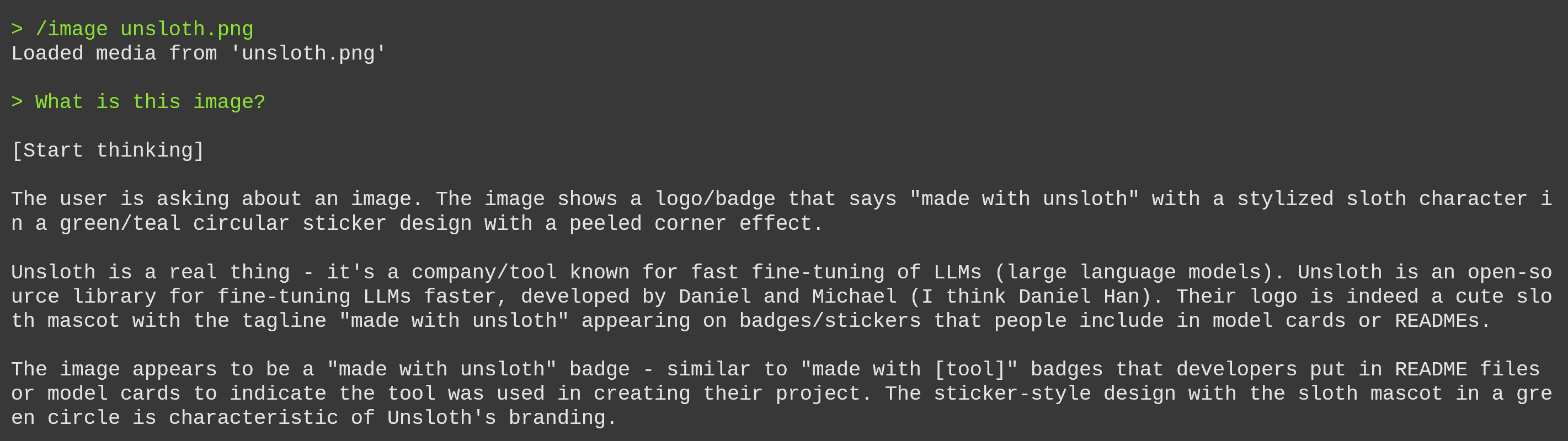Click the names "Daniel and Michael"

[x=788, y=296]
